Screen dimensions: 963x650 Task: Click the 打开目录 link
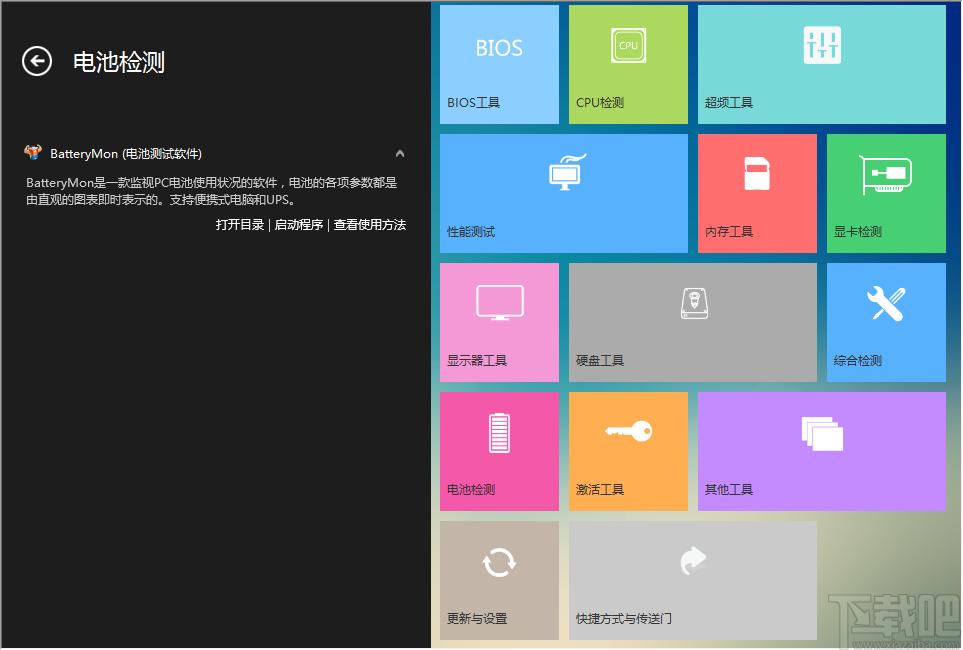[240, 225]
